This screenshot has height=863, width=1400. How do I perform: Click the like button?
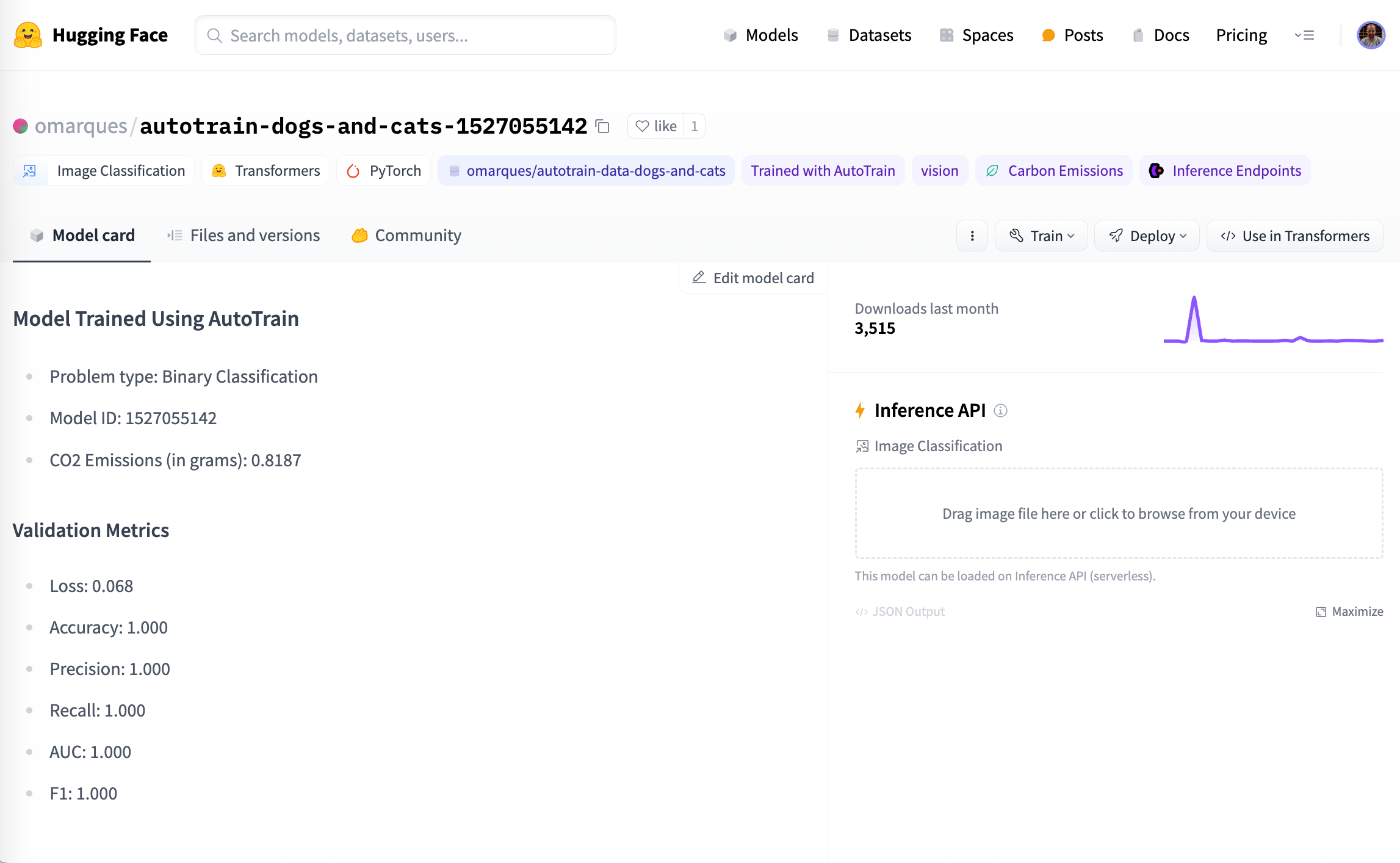pos(656,126)
